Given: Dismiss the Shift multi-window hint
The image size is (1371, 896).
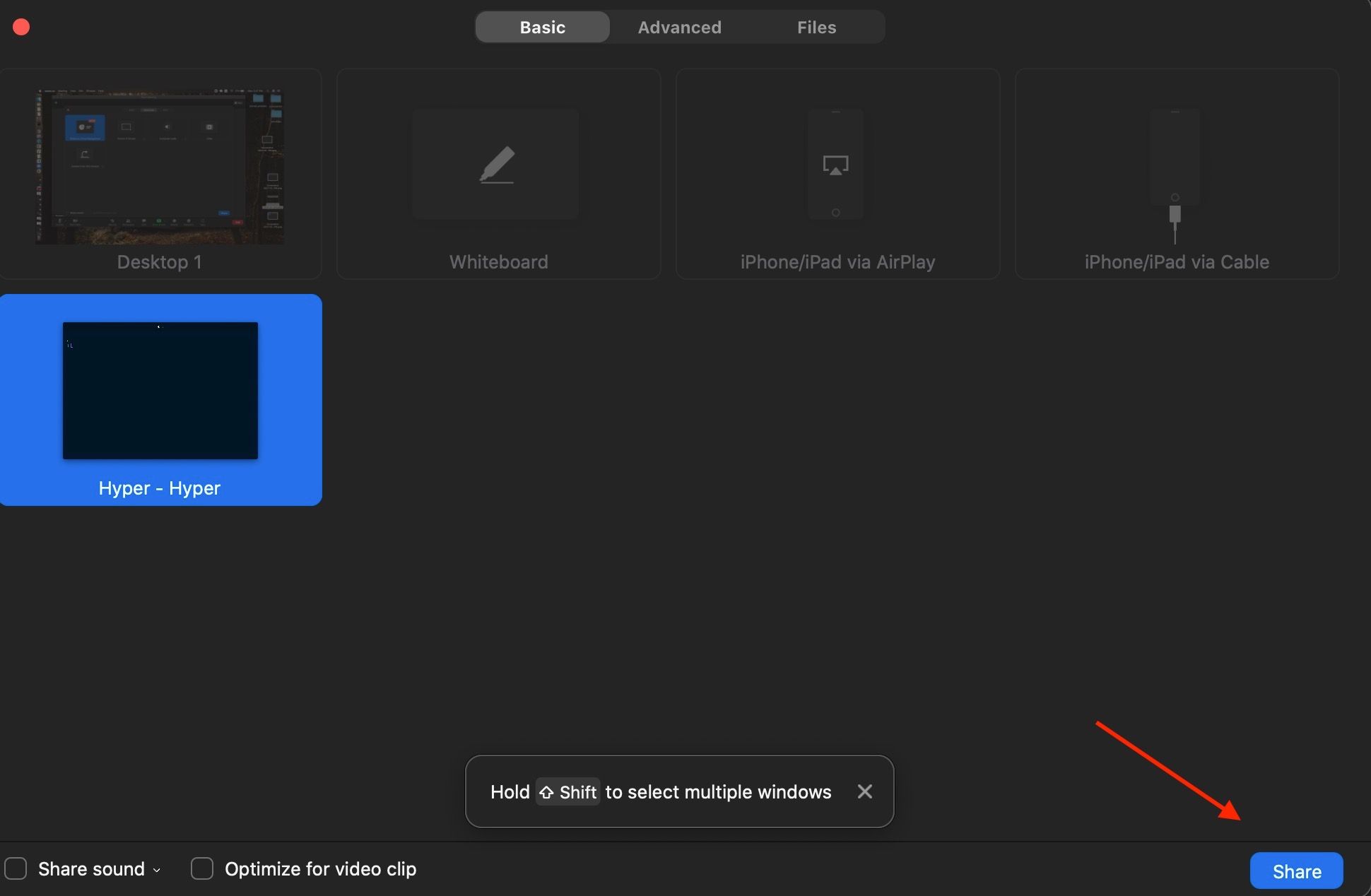Looking at the screenshot, I should point(864,791).
